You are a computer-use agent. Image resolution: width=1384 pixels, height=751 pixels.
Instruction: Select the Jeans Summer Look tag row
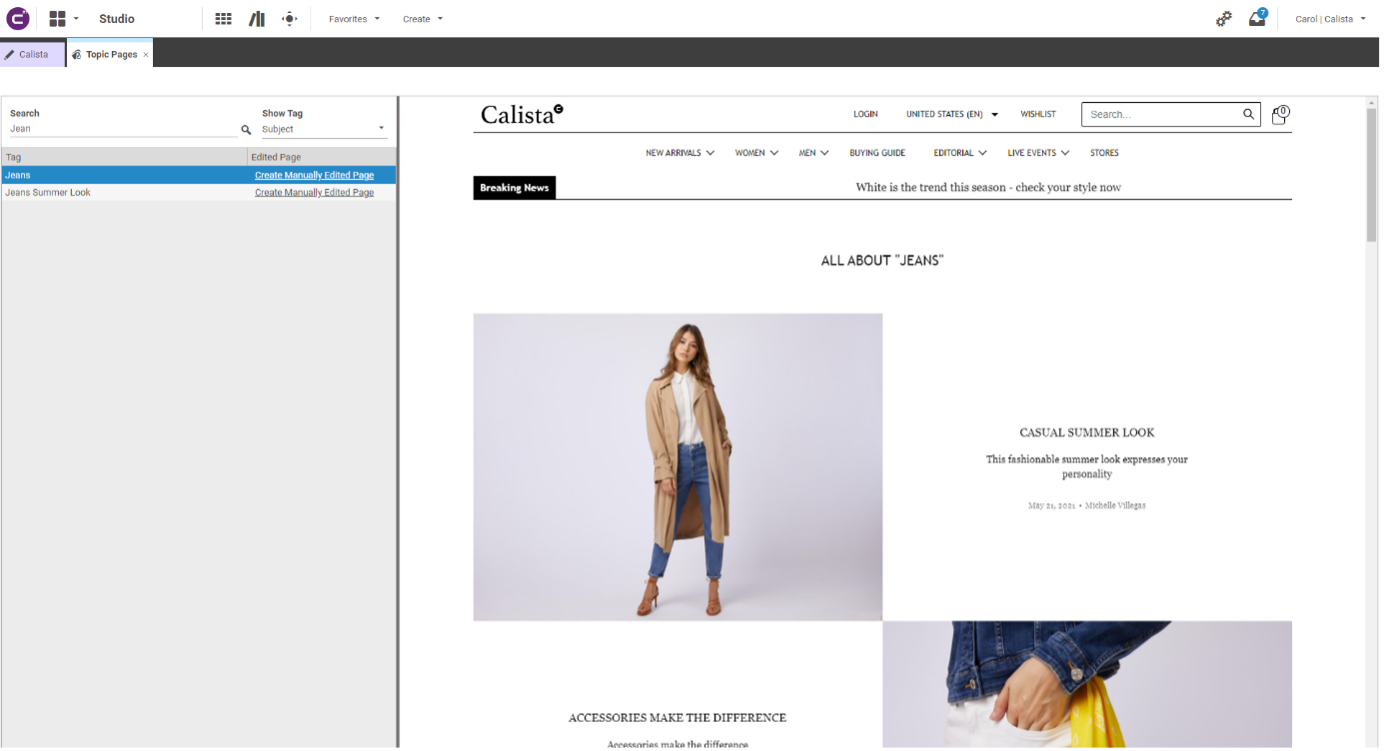coord(199,192)
